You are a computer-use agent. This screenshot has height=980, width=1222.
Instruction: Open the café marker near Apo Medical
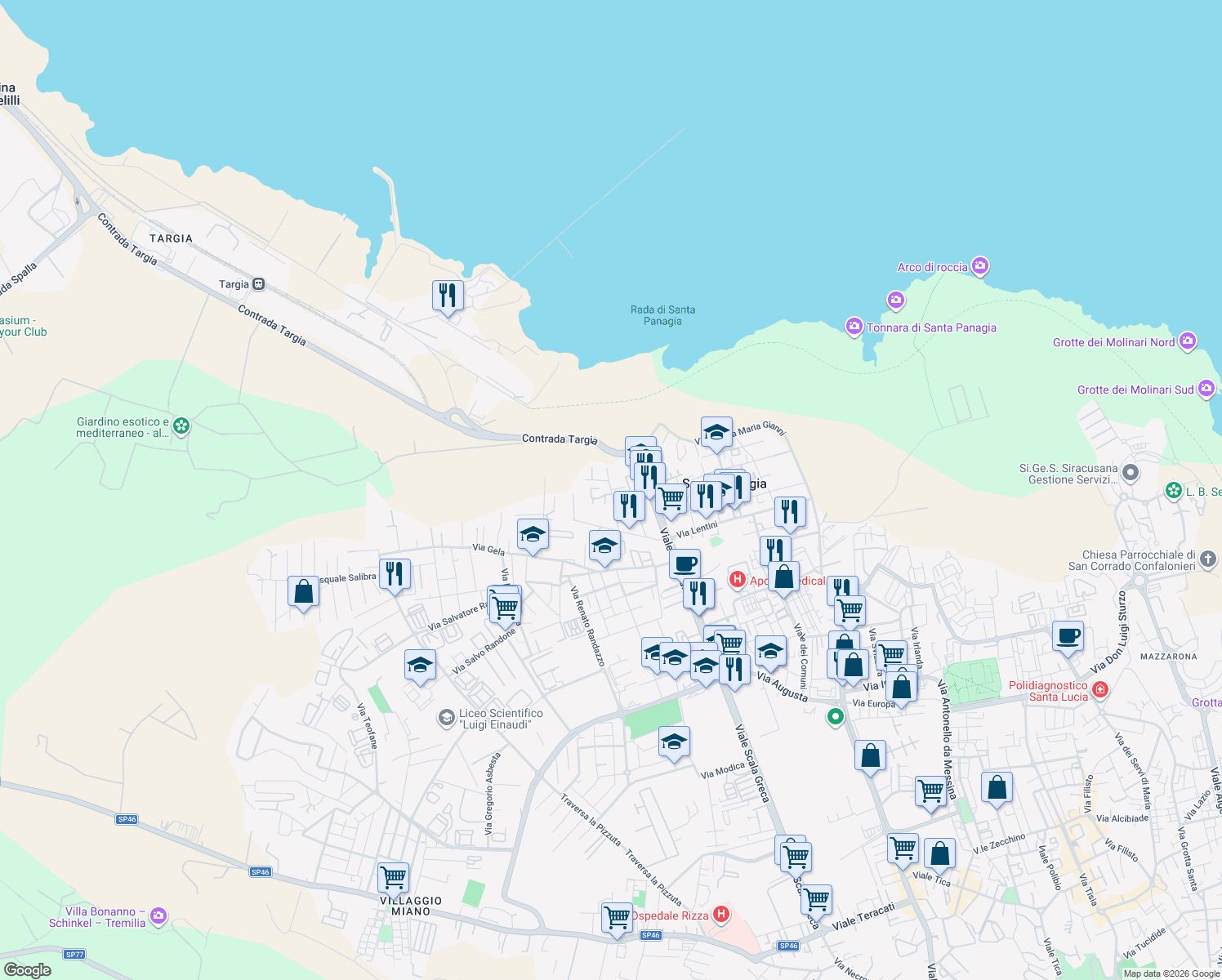point(685,563)
